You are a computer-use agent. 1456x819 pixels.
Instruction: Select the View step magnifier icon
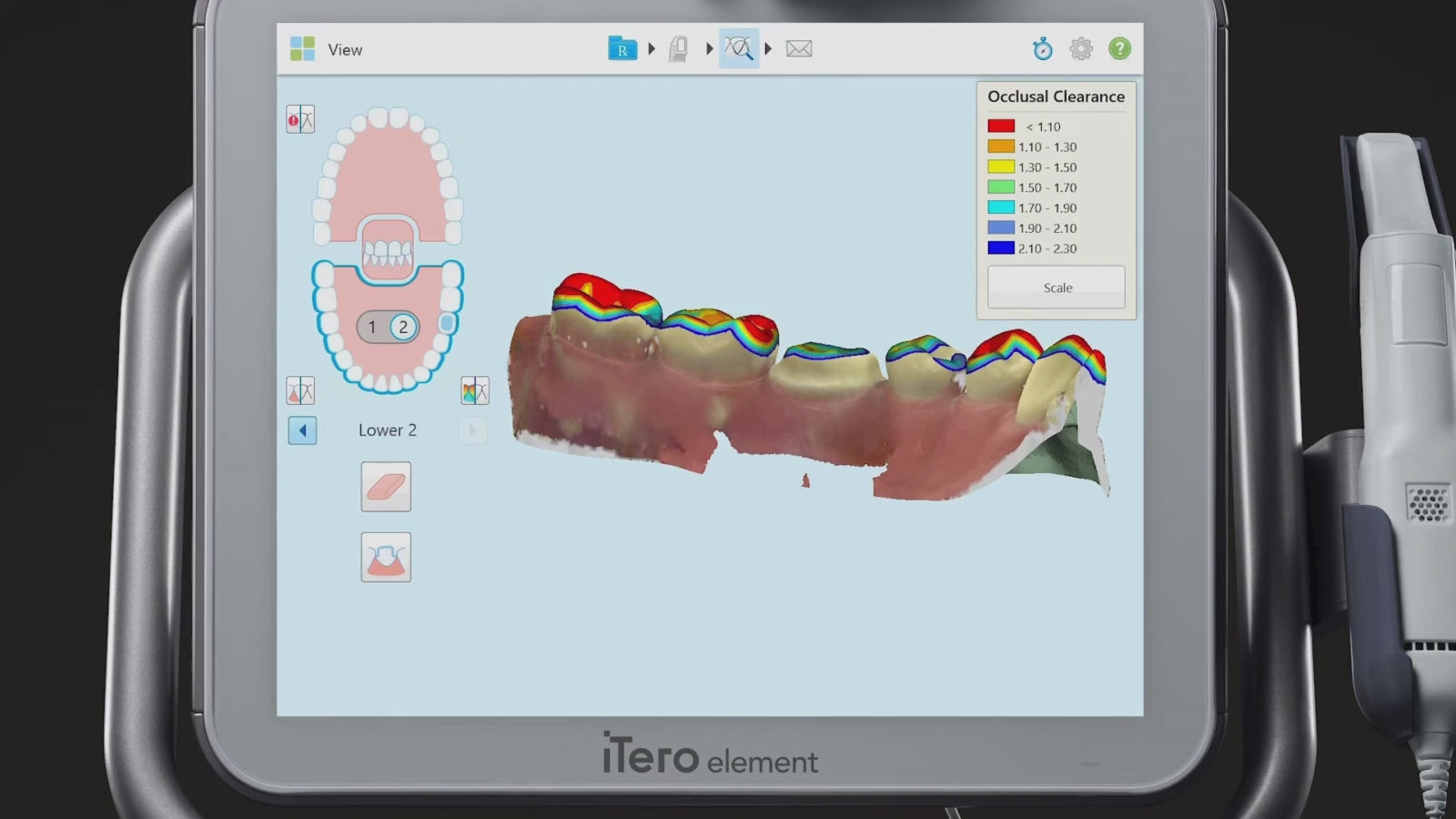pyautogui.click(x=739, y=49)
